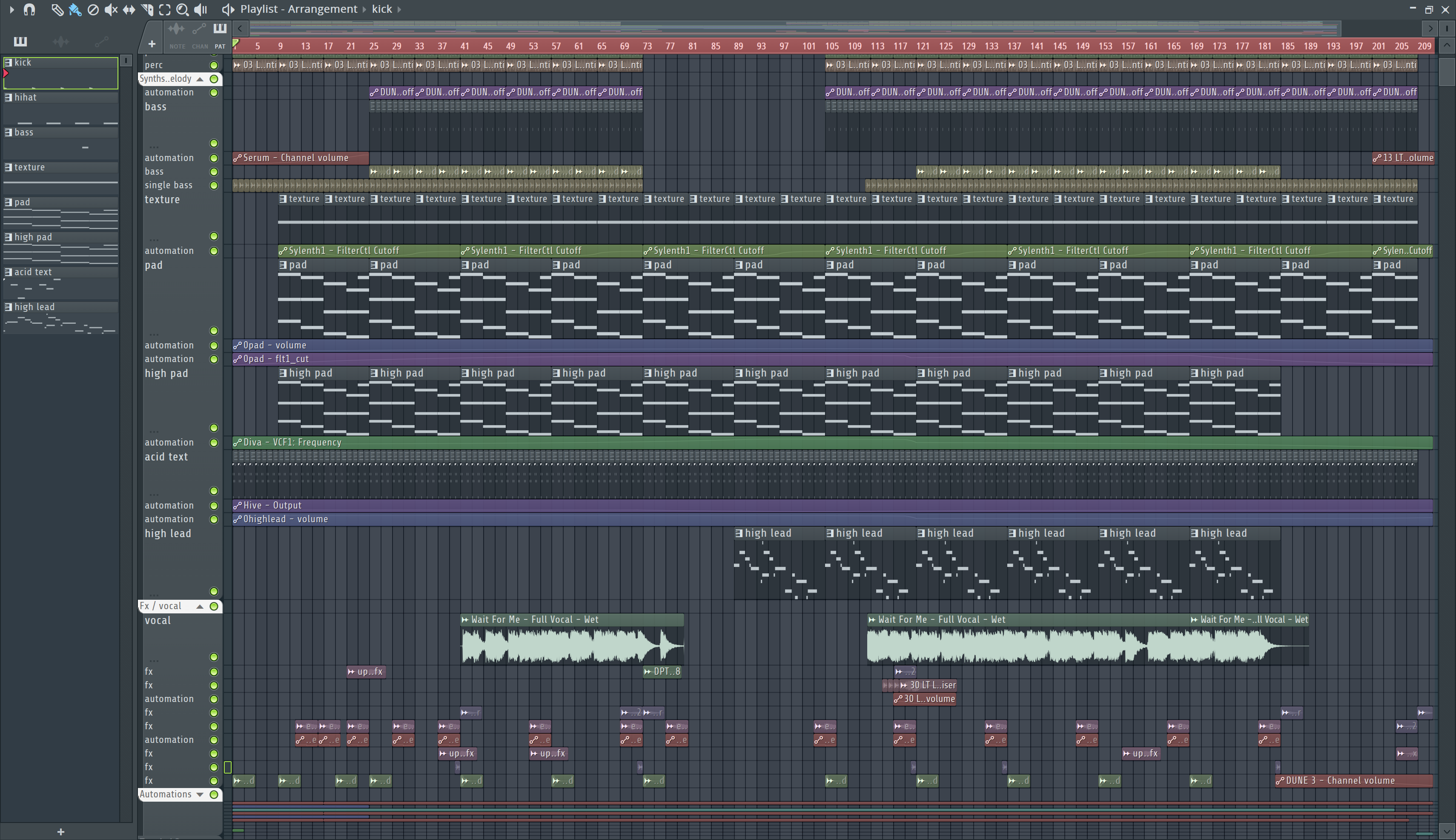Open the magnet snap settings
Viewport: 1456px width, 840px height.
[x=29, y=9]
